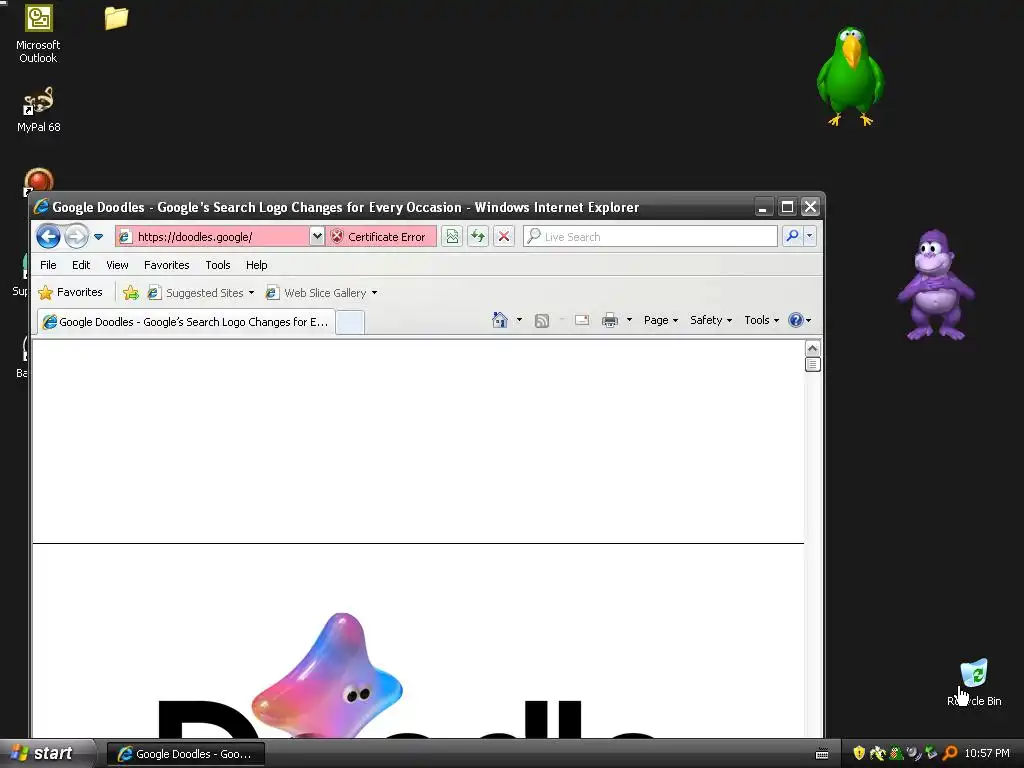Click the blue Help question icon
The width and height of the screenshot is (1024, 768).
coord(795,320)
